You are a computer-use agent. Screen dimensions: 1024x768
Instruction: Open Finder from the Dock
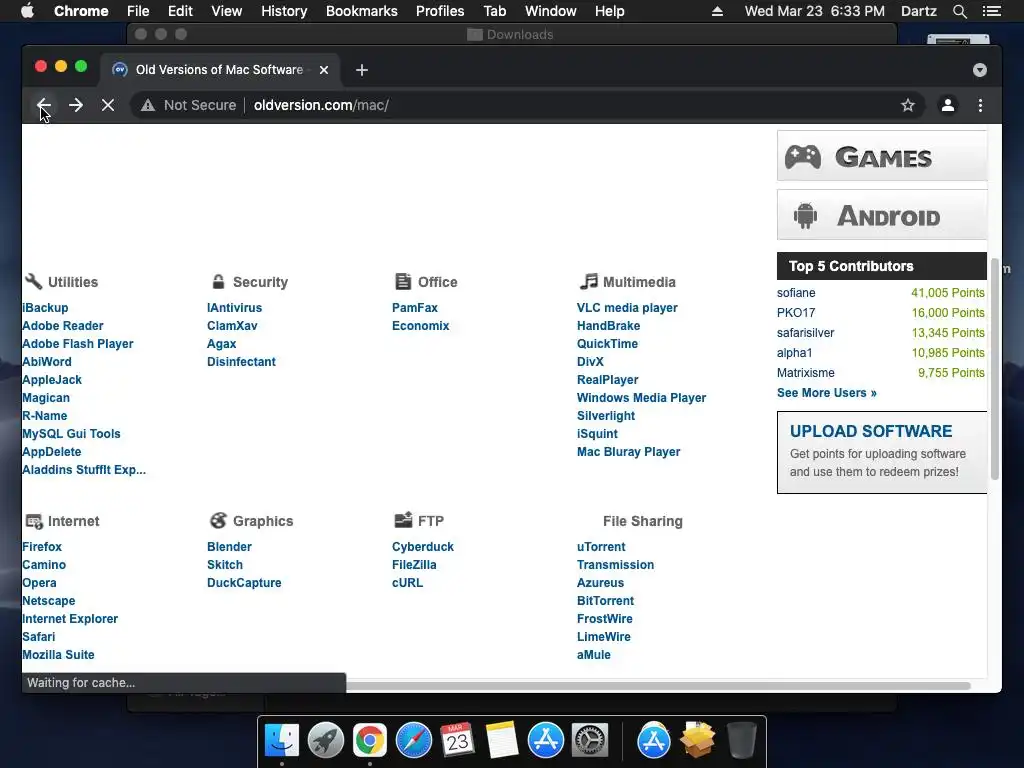[281, 741]
